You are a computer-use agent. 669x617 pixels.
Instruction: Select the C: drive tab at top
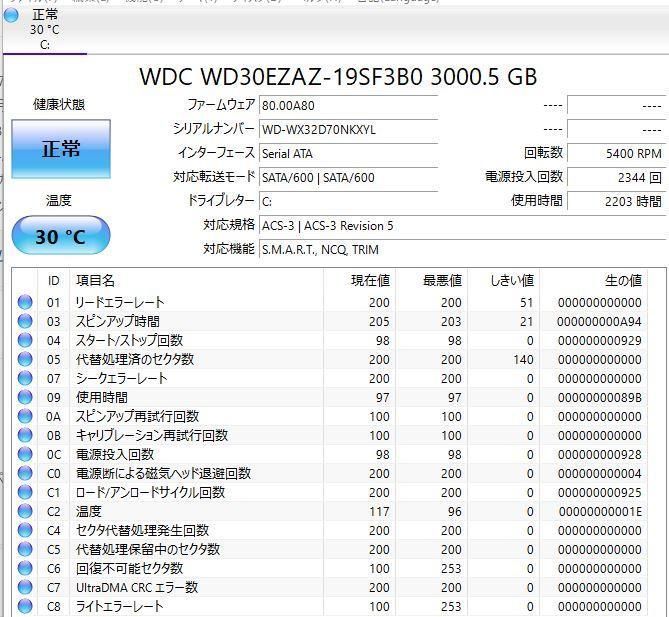[x=45, y=30]
